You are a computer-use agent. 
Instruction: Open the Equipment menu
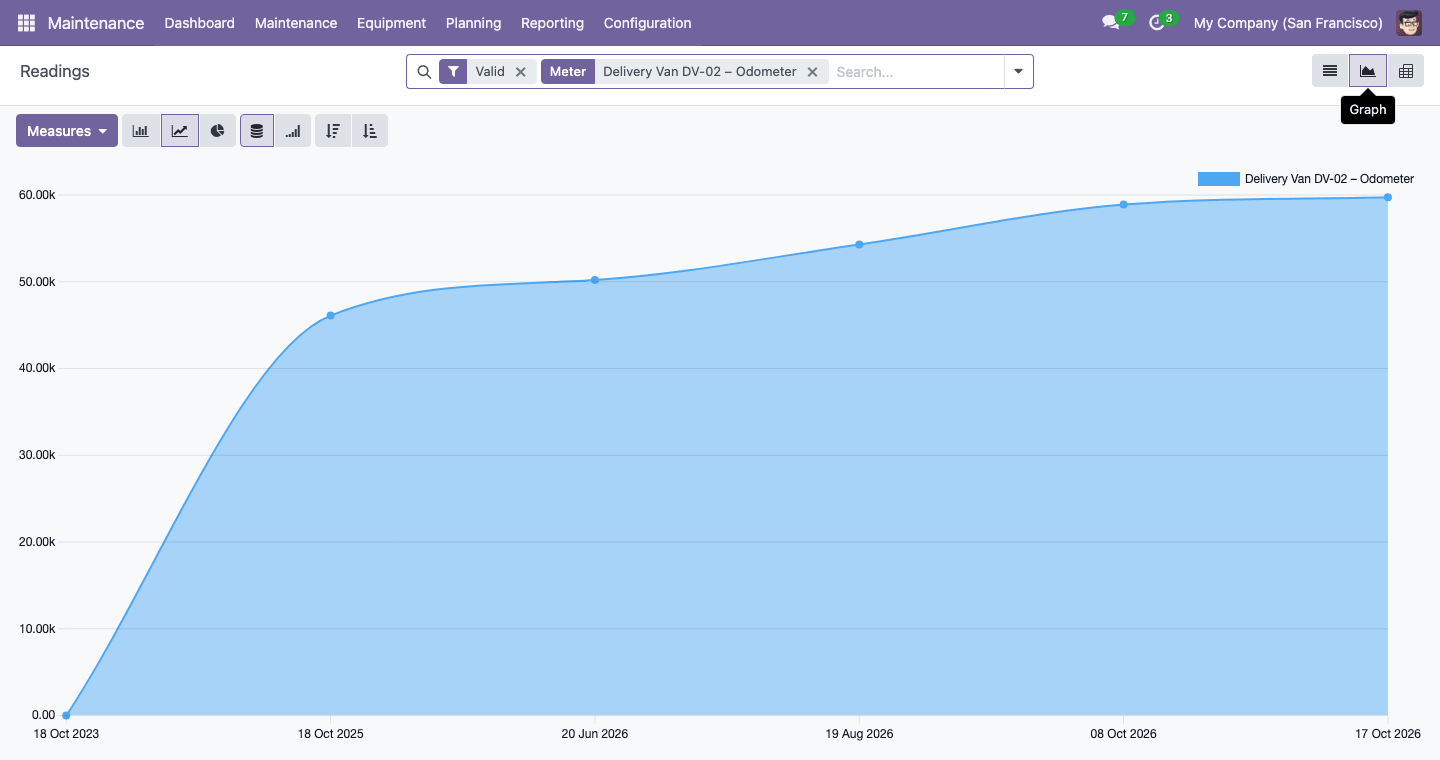391,23
